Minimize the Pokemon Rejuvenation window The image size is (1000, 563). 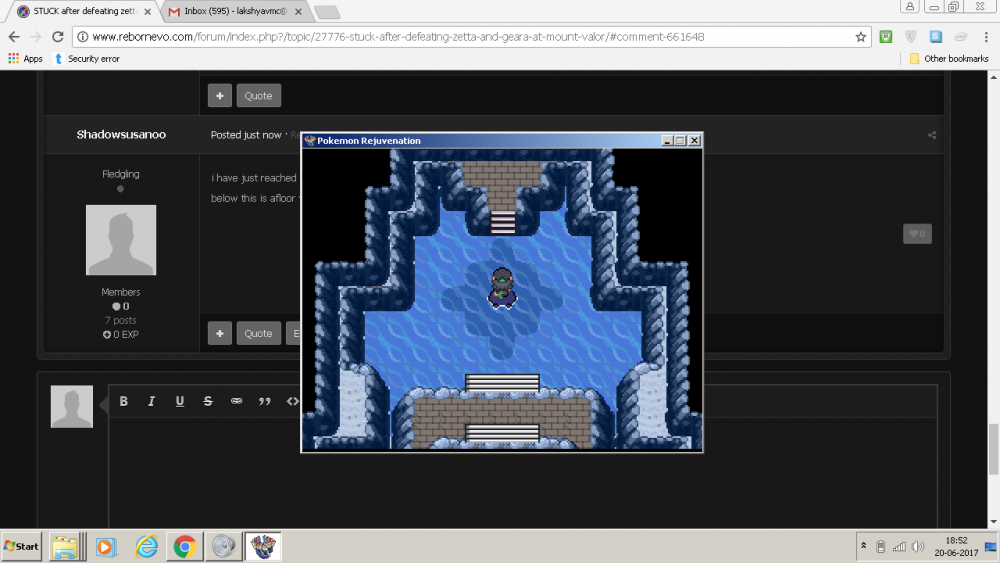(x=667, y=141)
